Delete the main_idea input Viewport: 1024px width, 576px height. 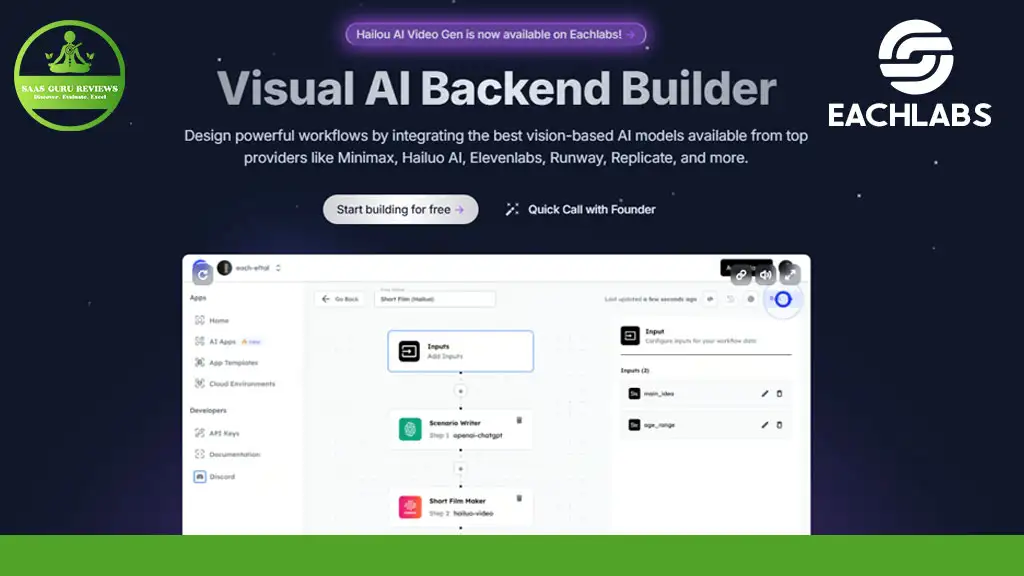click(779, 394)
